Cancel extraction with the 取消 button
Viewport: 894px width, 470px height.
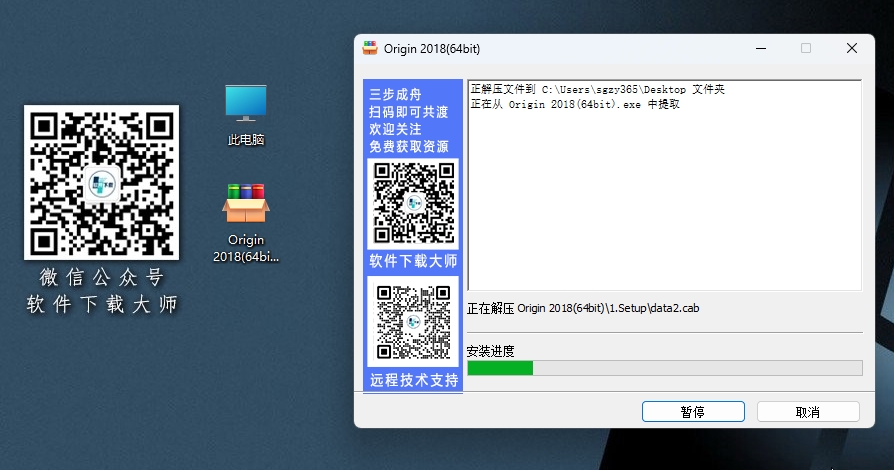coord(808,411)
